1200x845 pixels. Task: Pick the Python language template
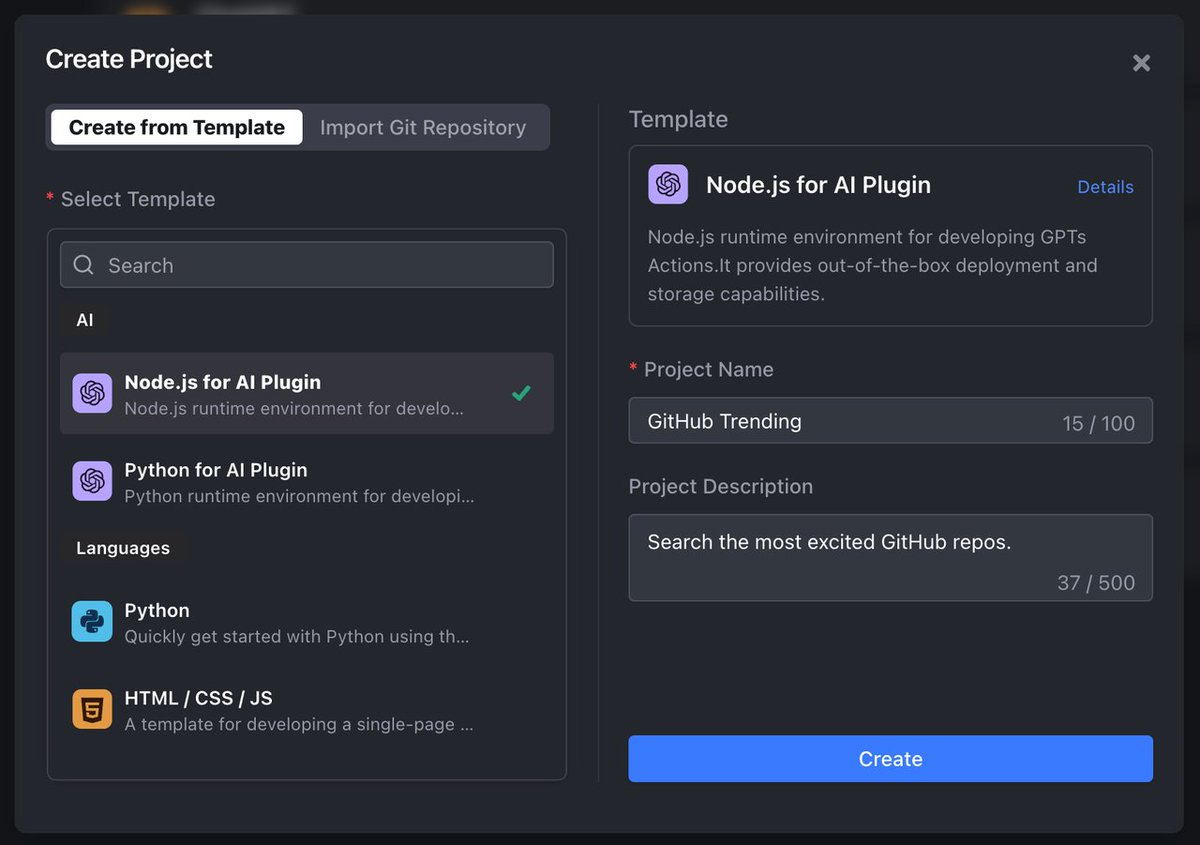click(x=300, y=621)
